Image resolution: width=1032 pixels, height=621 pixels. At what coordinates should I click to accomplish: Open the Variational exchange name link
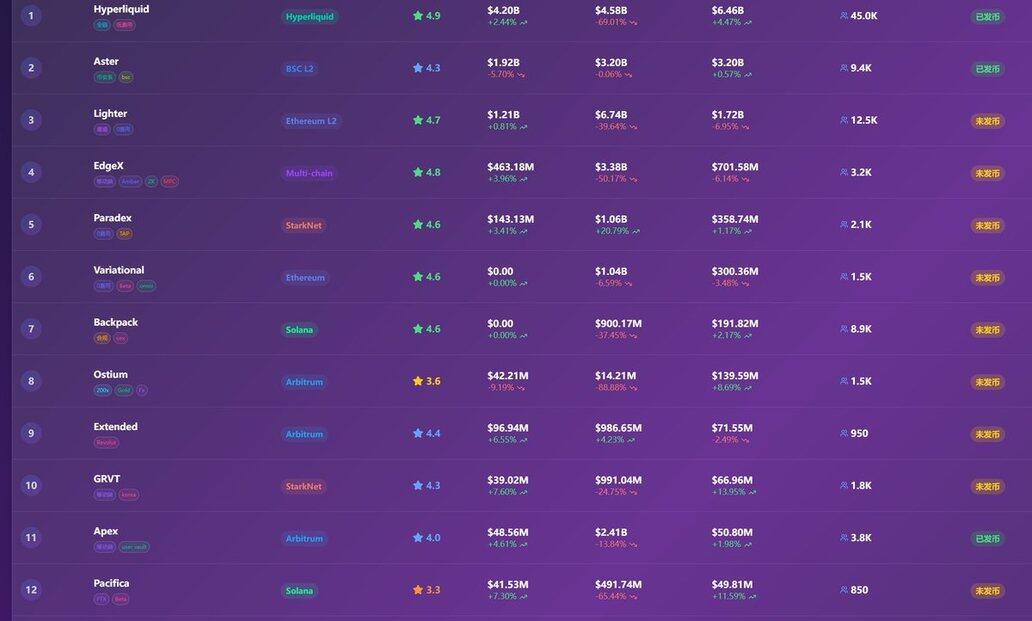tap(119, 270)
